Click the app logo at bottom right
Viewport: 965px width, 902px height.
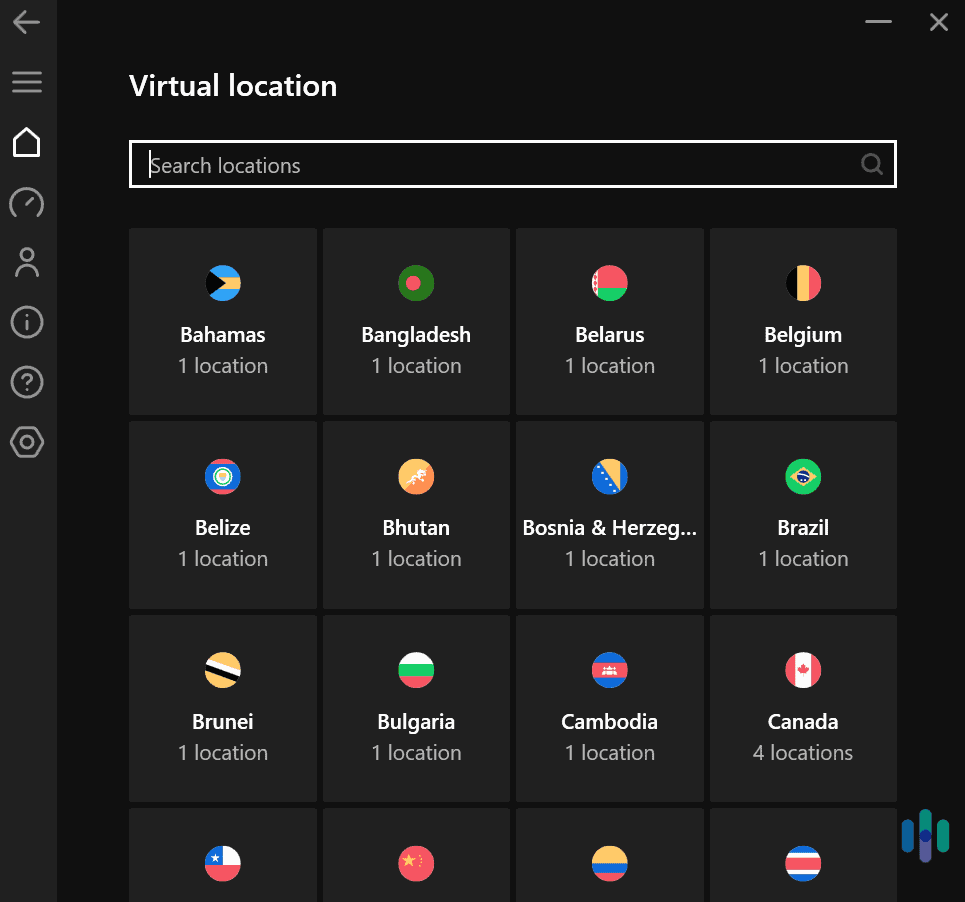pos(925,835)
